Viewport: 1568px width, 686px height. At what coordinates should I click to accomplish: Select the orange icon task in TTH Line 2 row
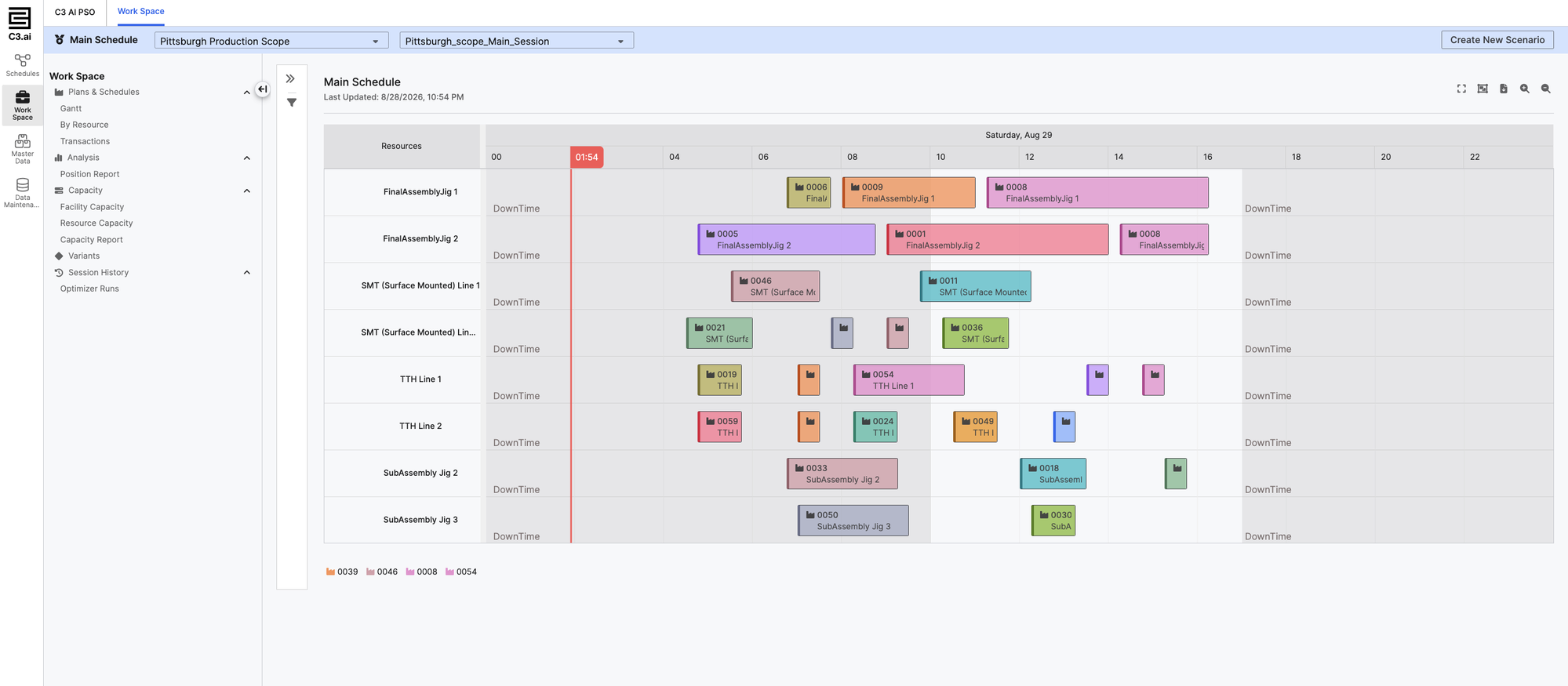click(x=809, y=427)
